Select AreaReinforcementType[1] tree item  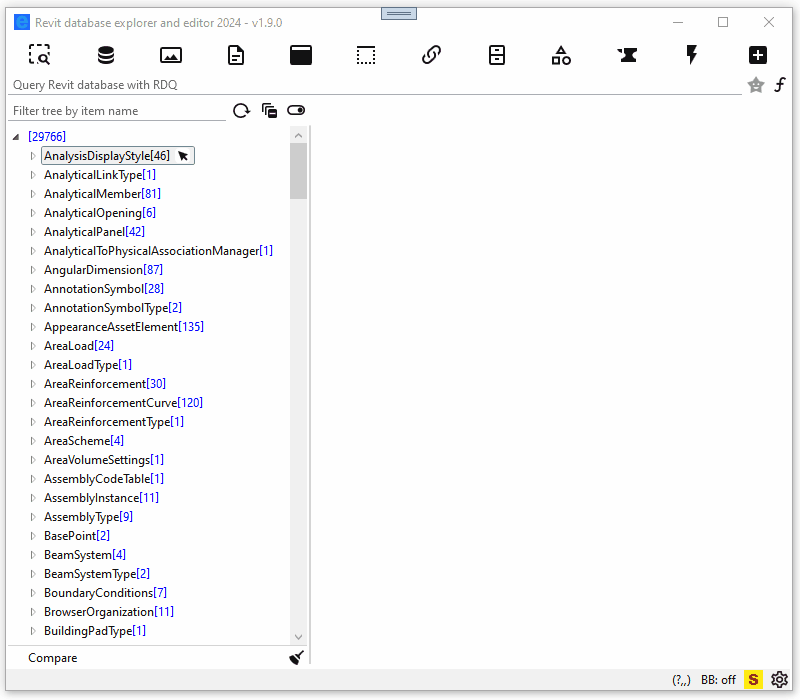114,421
